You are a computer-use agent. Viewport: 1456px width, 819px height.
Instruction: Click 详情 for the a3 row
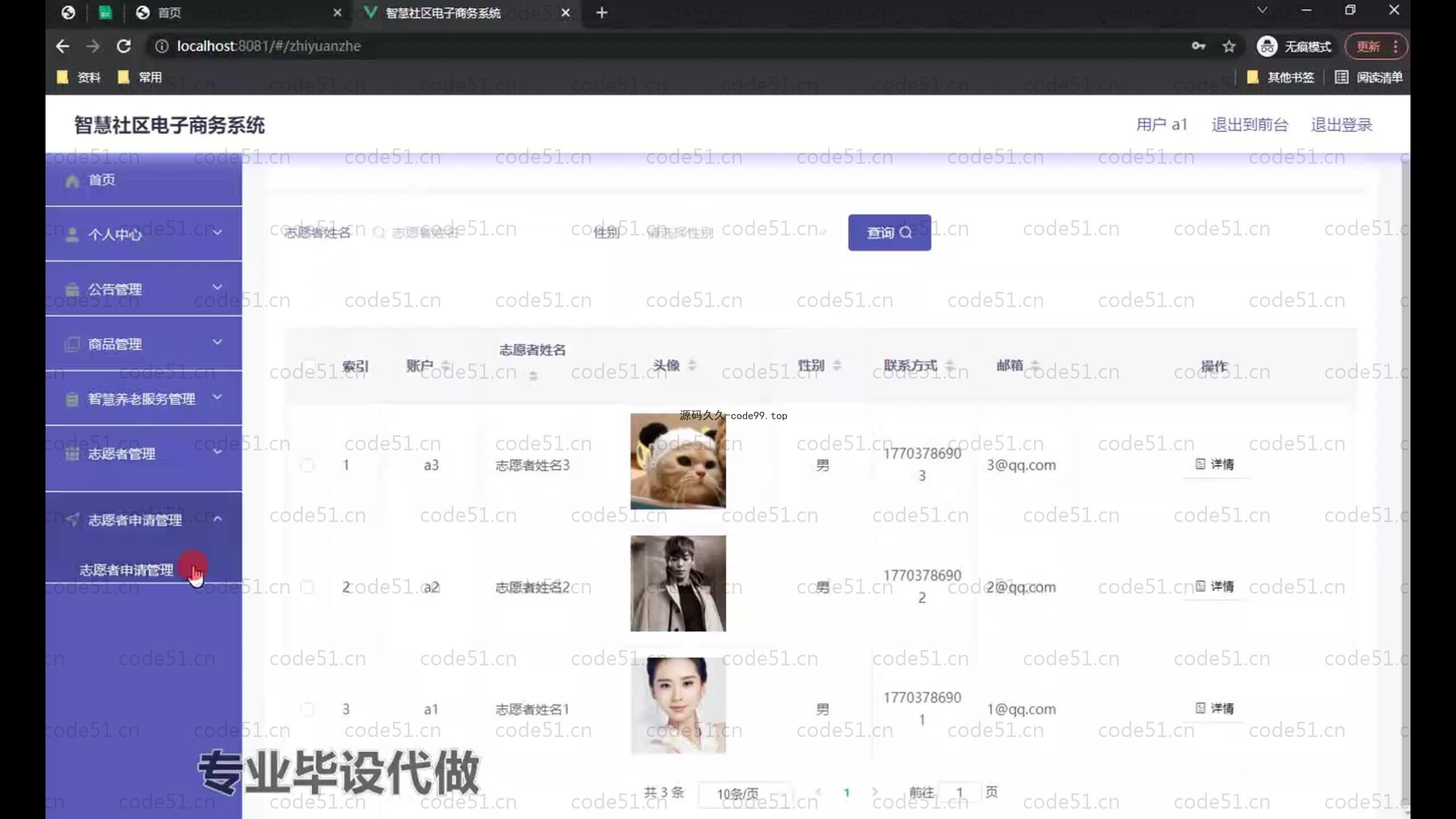(1215, 464)
